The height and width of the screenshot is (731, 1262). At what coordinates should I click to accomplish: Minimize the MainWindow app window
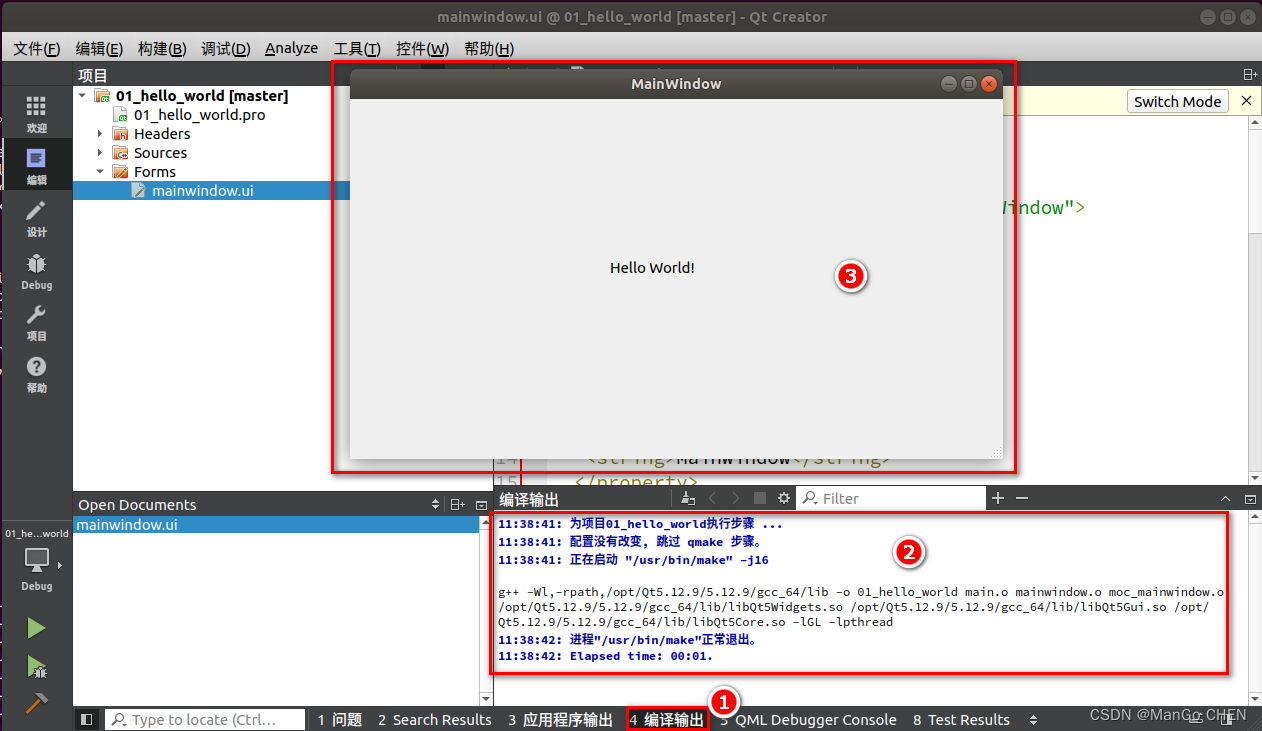click(950, 84)
